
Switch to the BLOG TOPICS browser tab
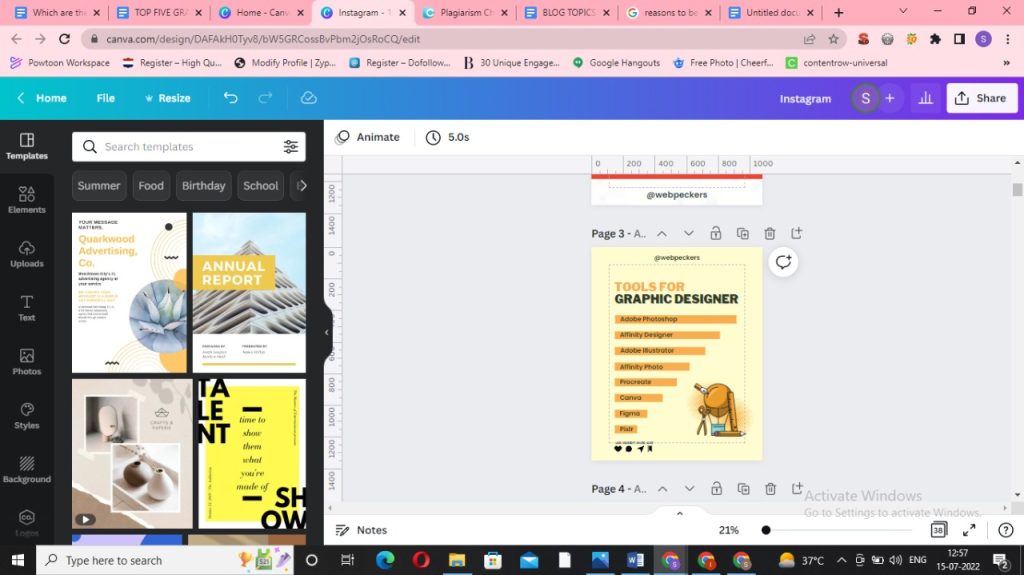pyautogui.click(x=568, y=12)
